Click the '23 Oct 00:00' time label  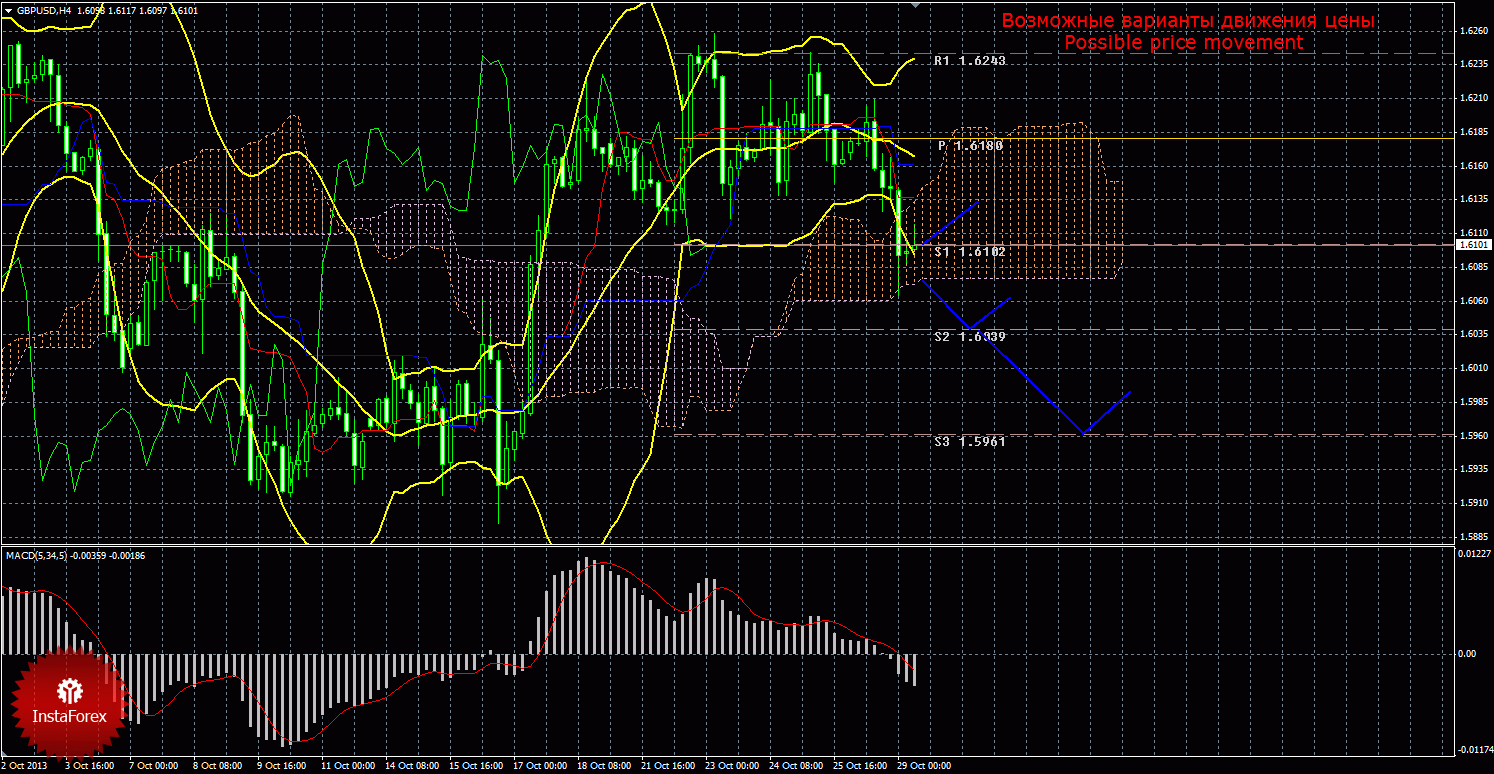pos(732,766)
